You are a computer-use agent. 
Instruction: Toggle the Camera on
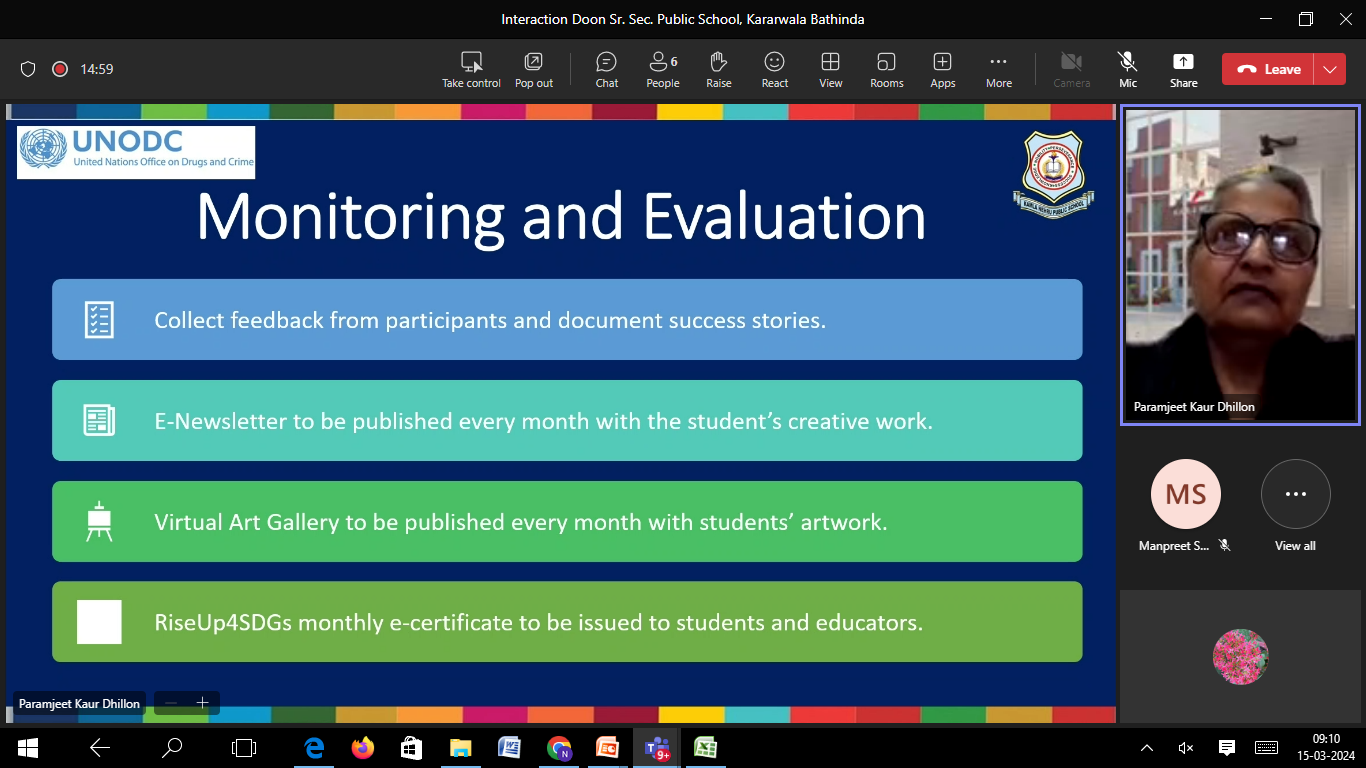click(1071, 69)
